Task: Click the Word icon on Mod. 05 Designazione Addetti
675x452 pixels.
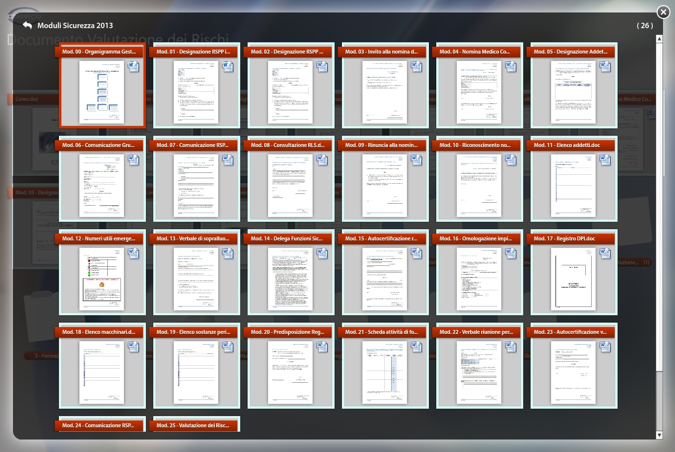Action: pyautogui.click(x=605, y=67)
